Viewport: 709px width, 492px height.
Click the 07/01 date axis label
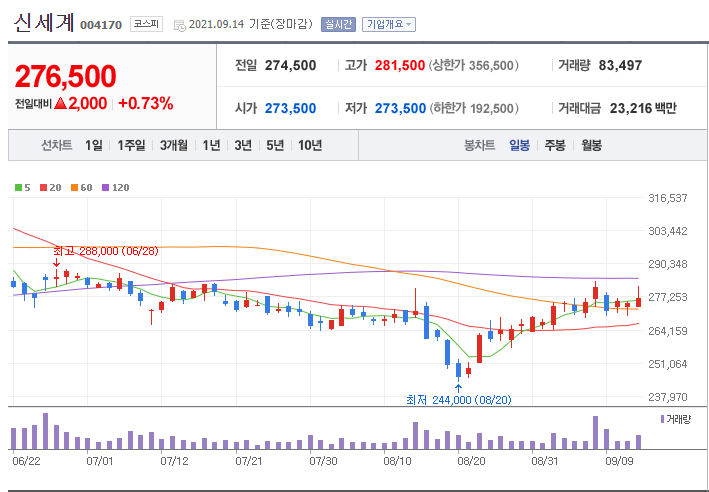[100, 461]
